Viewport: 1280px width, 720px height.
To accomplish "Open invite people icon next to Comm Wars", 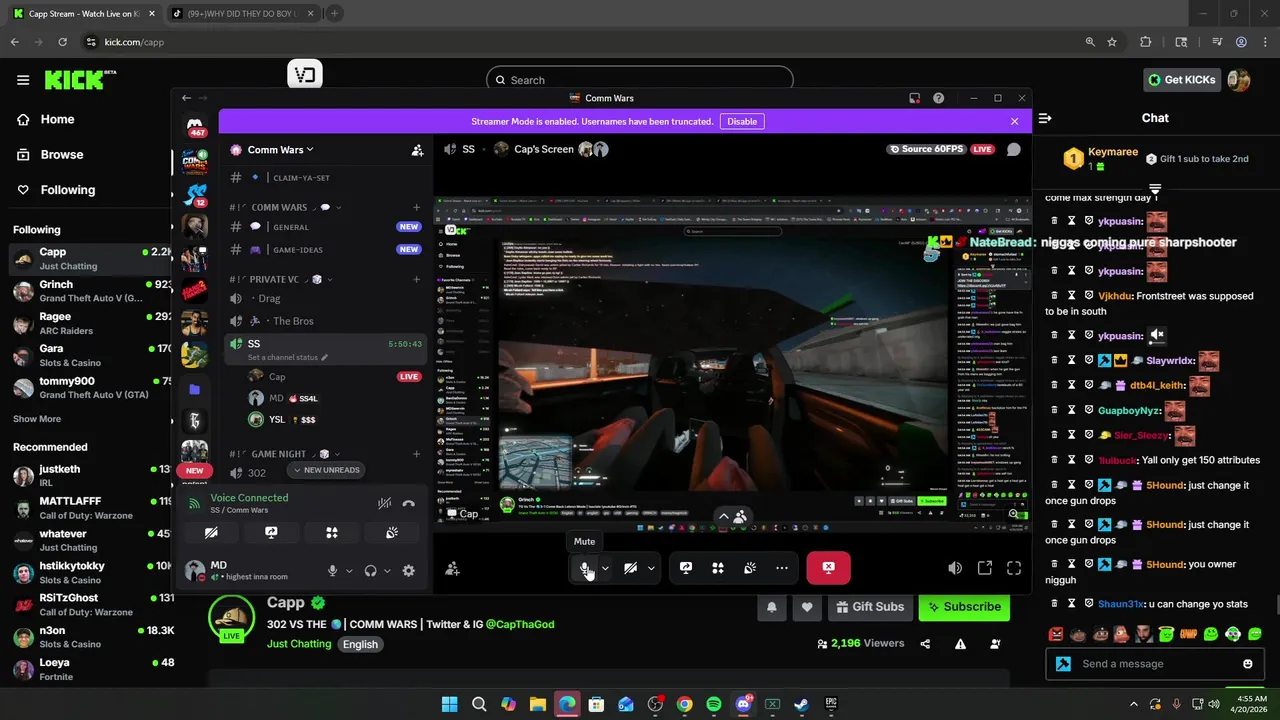I will point(417,150).
